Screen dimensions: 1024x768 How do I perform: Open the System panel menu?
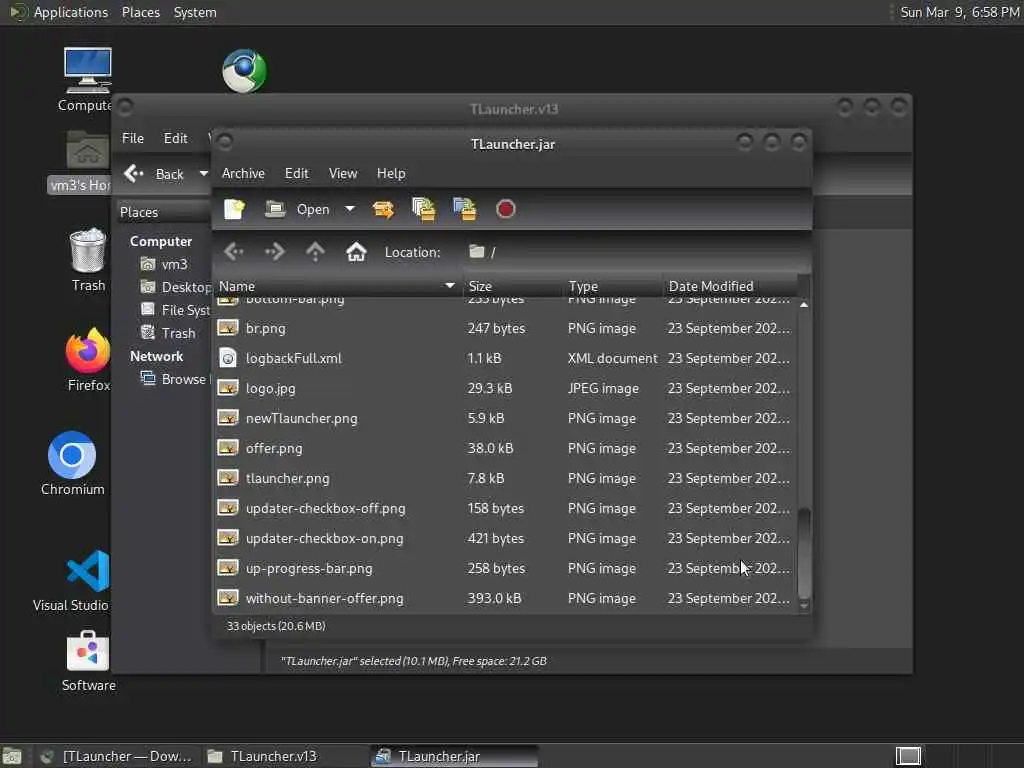[195, 12]
